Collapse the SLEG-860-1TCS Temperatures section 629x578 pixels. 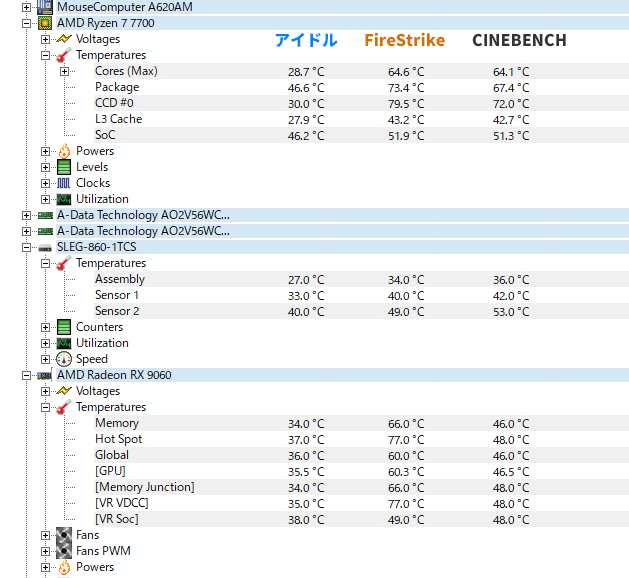[x=46, y=263]
